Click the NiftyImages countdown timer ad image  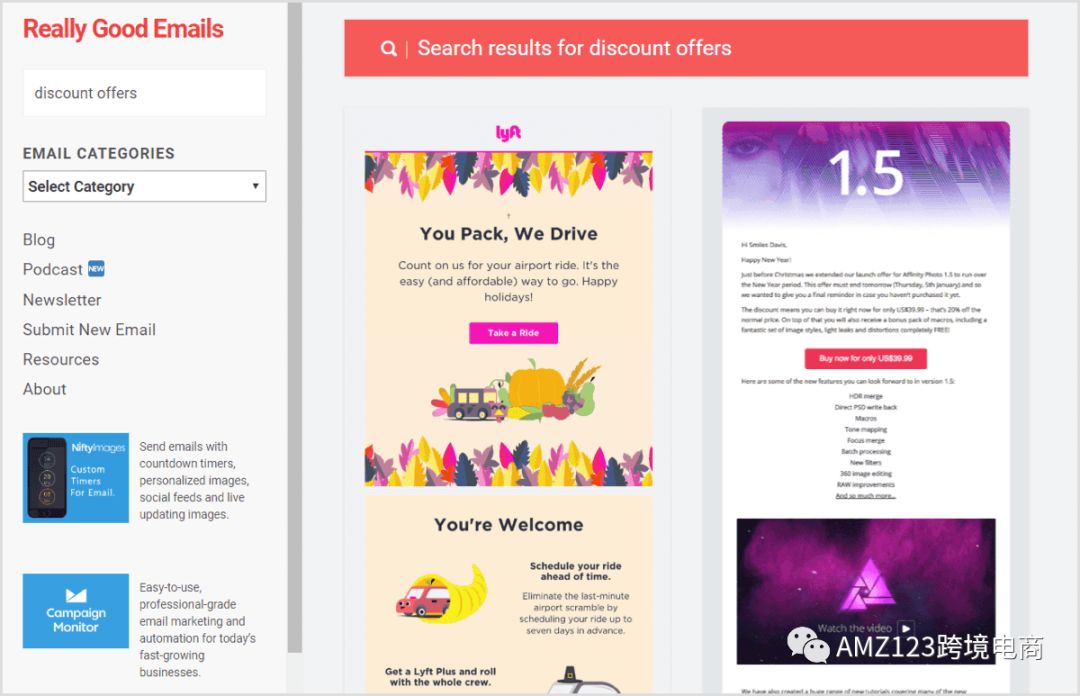pyautogui.click(x=76, y=478)
